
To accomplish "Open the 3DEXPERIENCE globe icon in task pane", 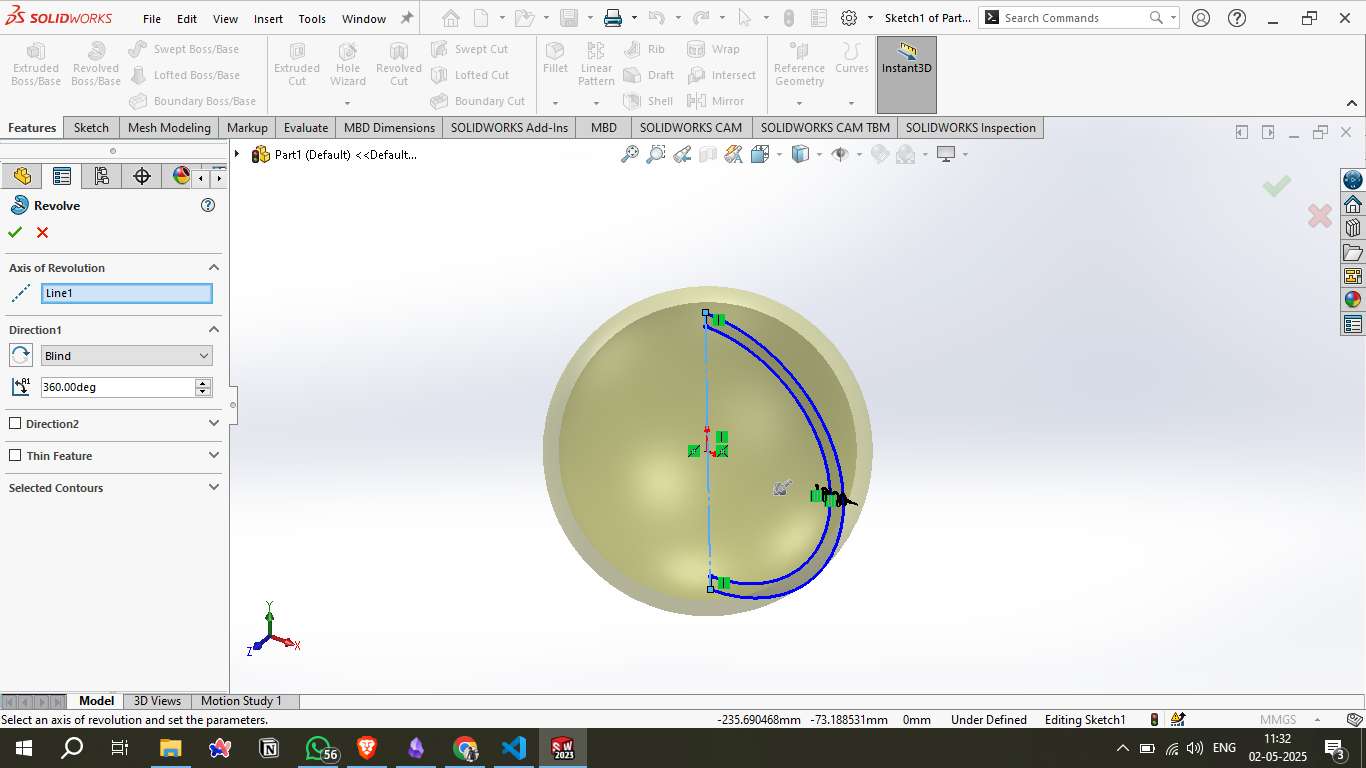I will pos(1353,180).
